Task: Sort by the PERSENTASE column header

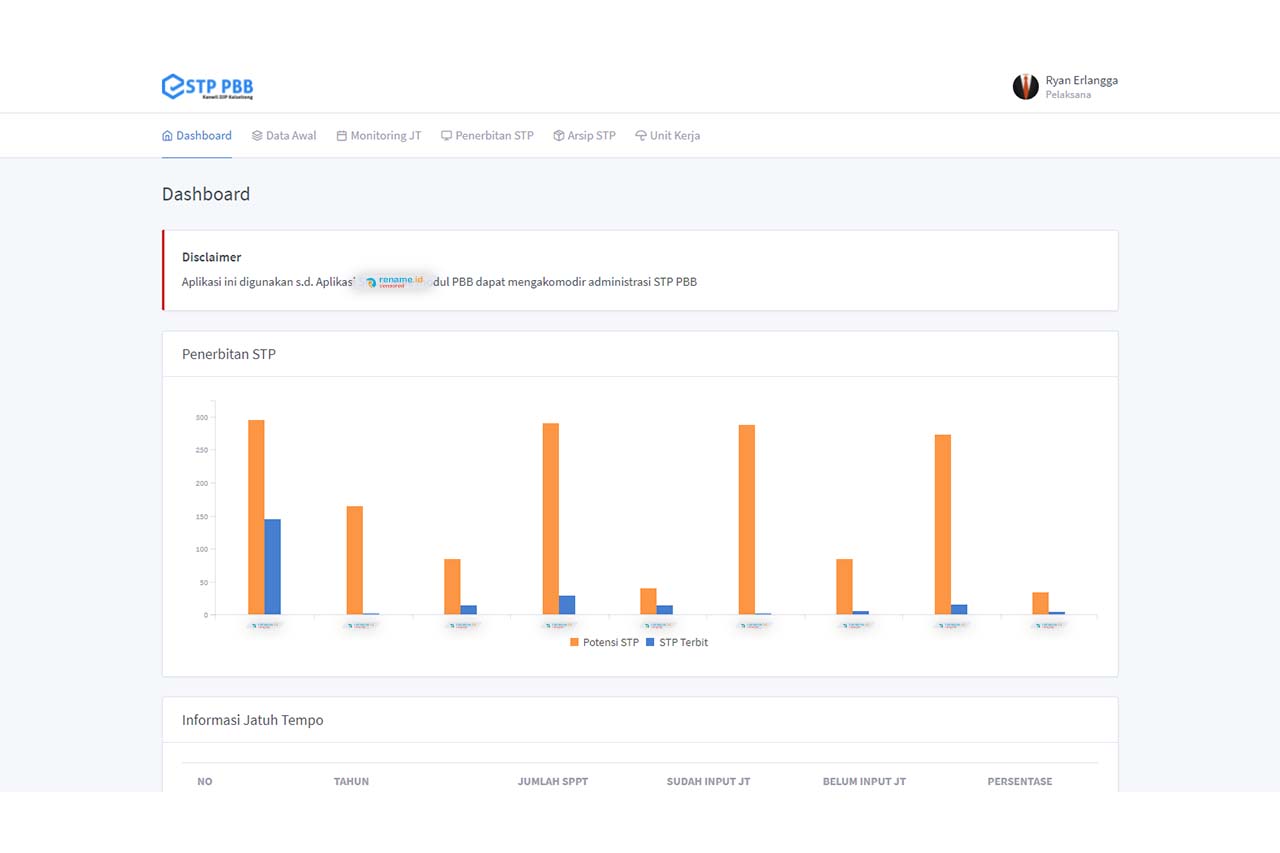Action: point(1019,781)
